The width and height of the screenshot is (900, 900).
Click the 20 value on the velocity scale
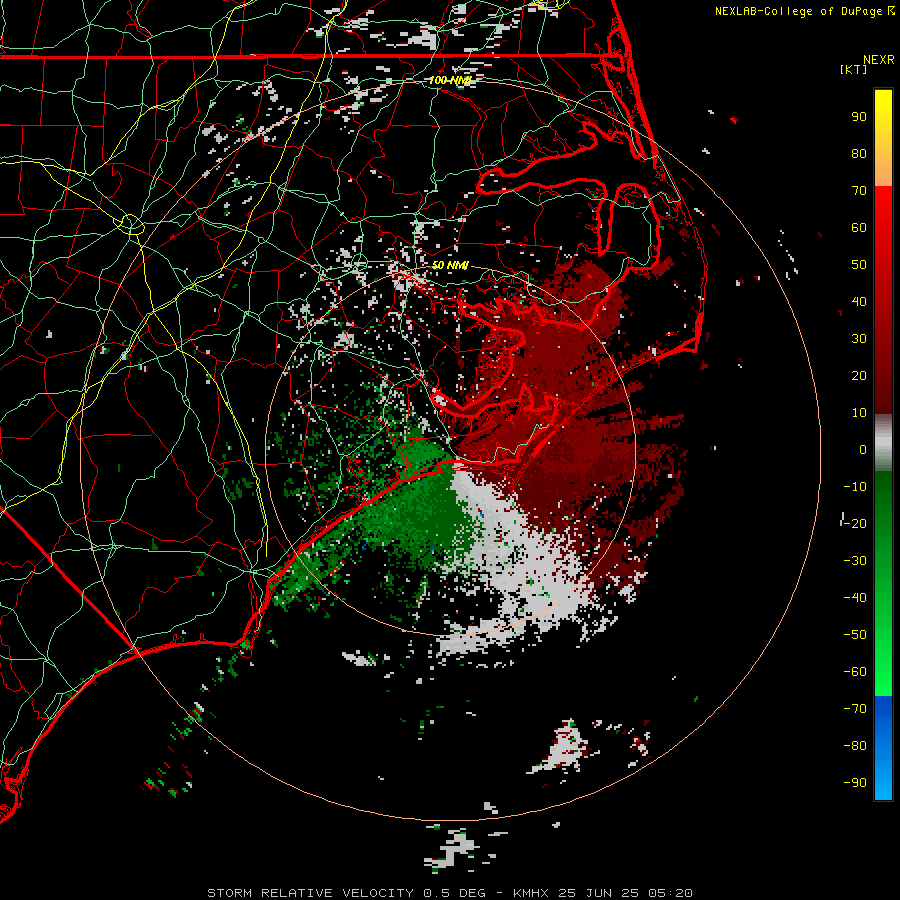coord(859,375)
